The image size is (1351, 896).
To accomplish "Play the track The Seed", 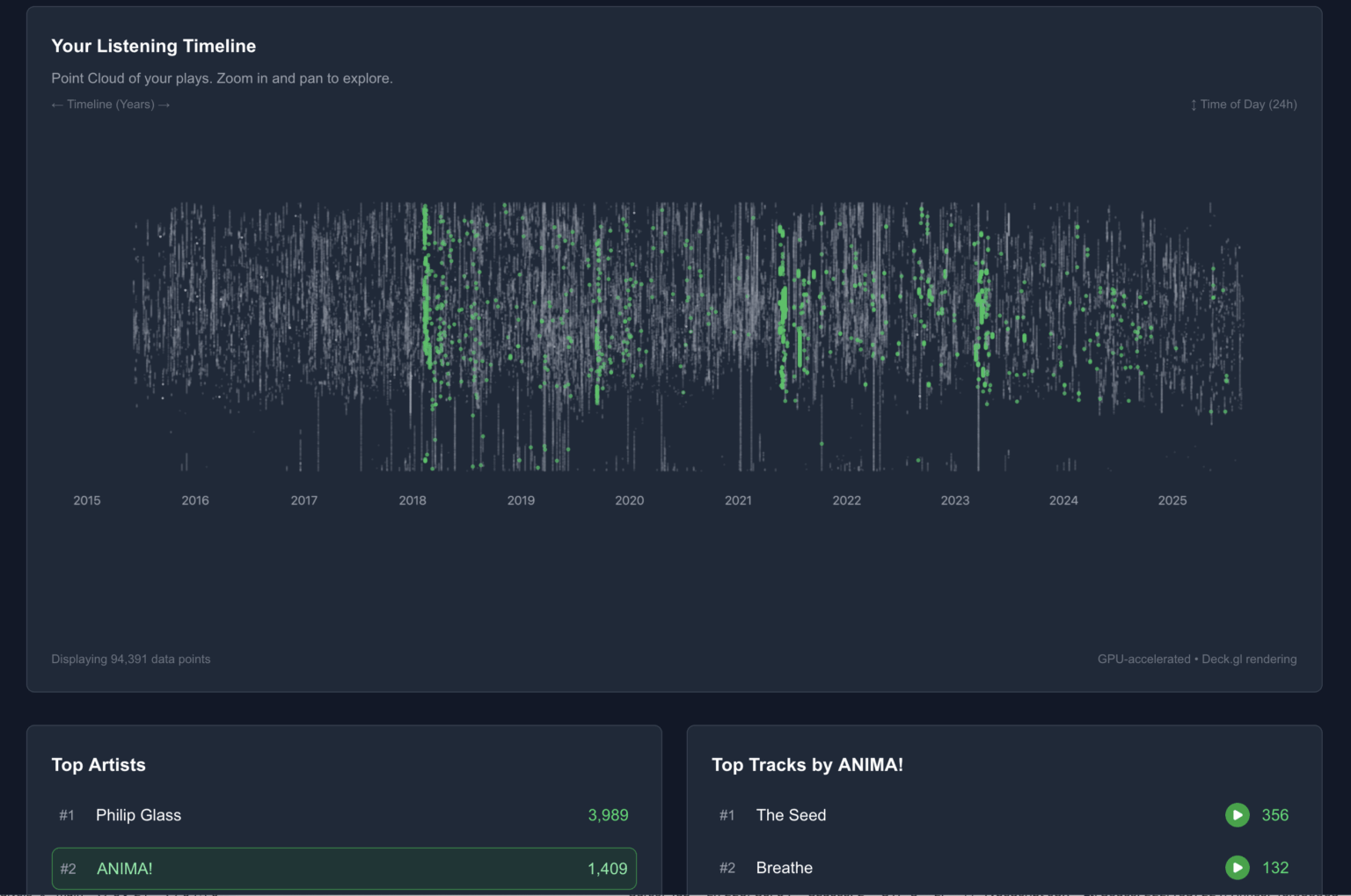I will [1237, 815].
